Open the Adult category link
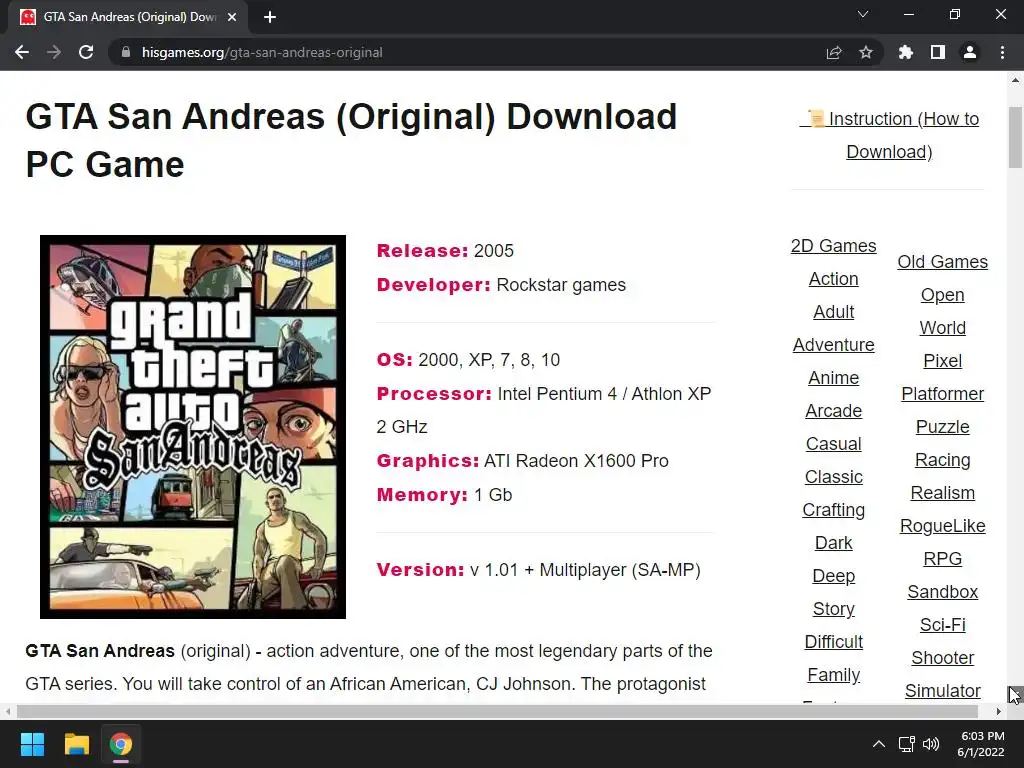 (833, 312)
